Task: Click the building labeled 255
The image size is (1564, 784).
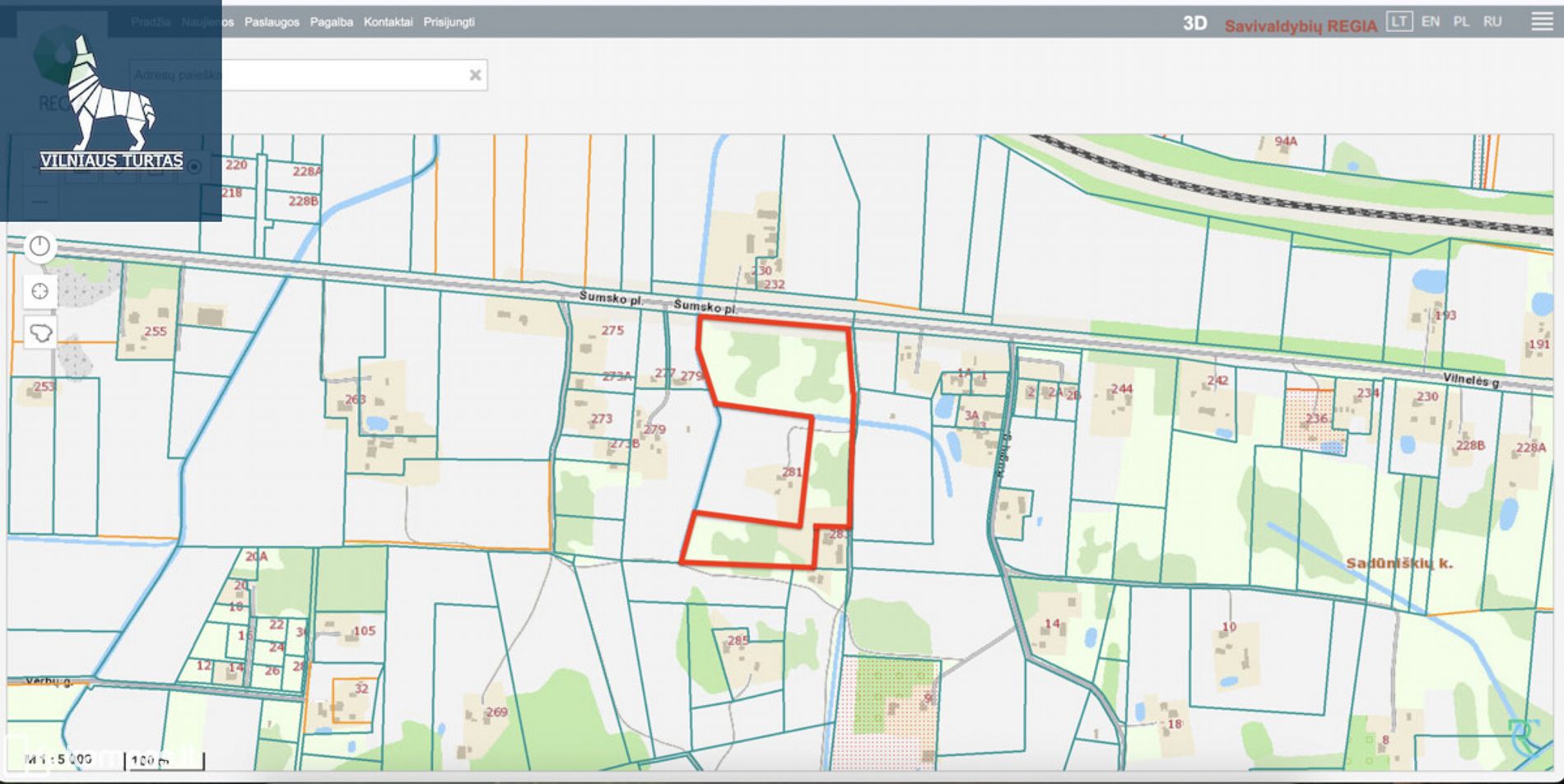Action: tap(155, 332)
